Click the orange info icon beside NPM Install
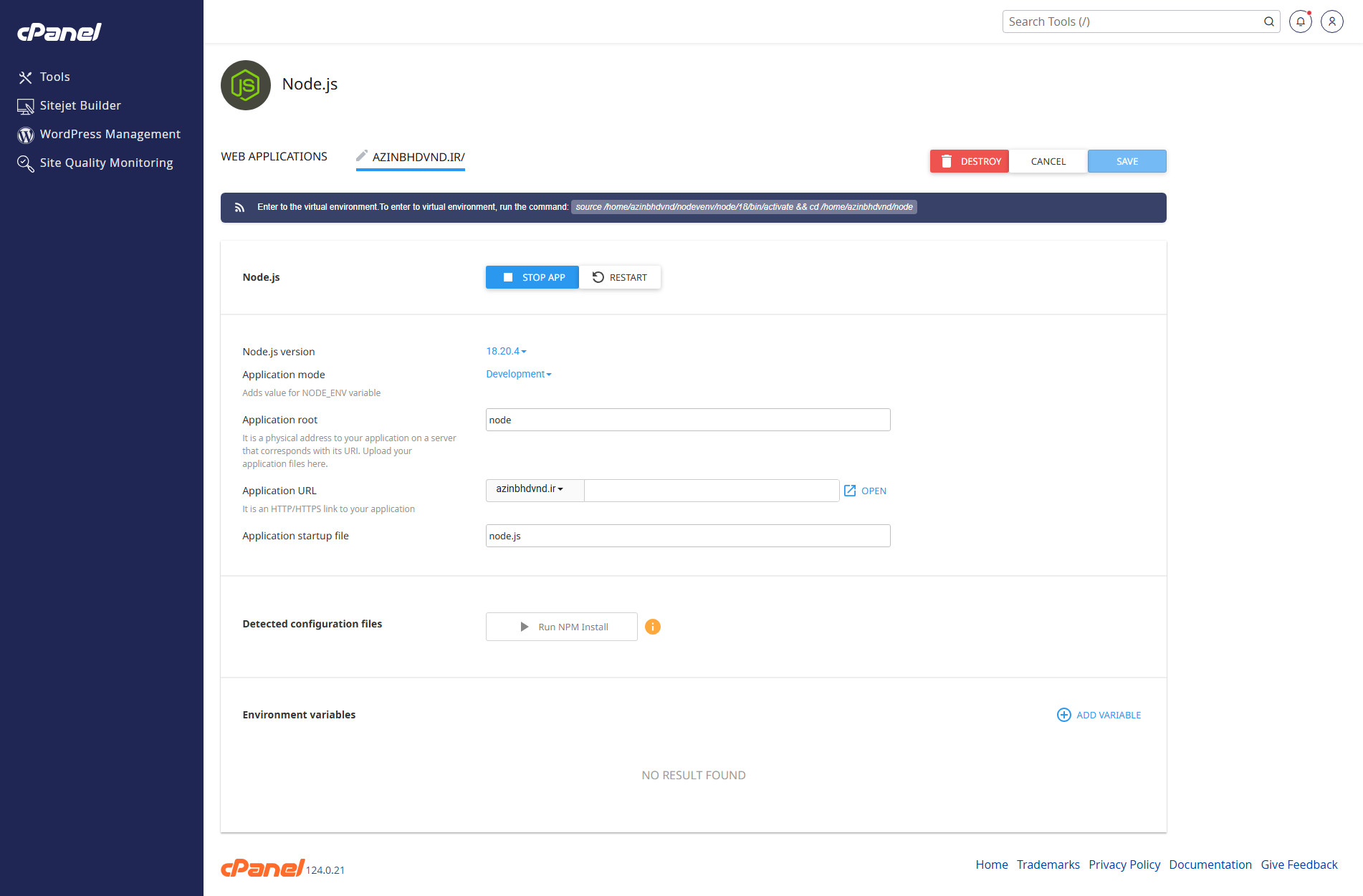1363x896 pixels. [x=652, y=627]
